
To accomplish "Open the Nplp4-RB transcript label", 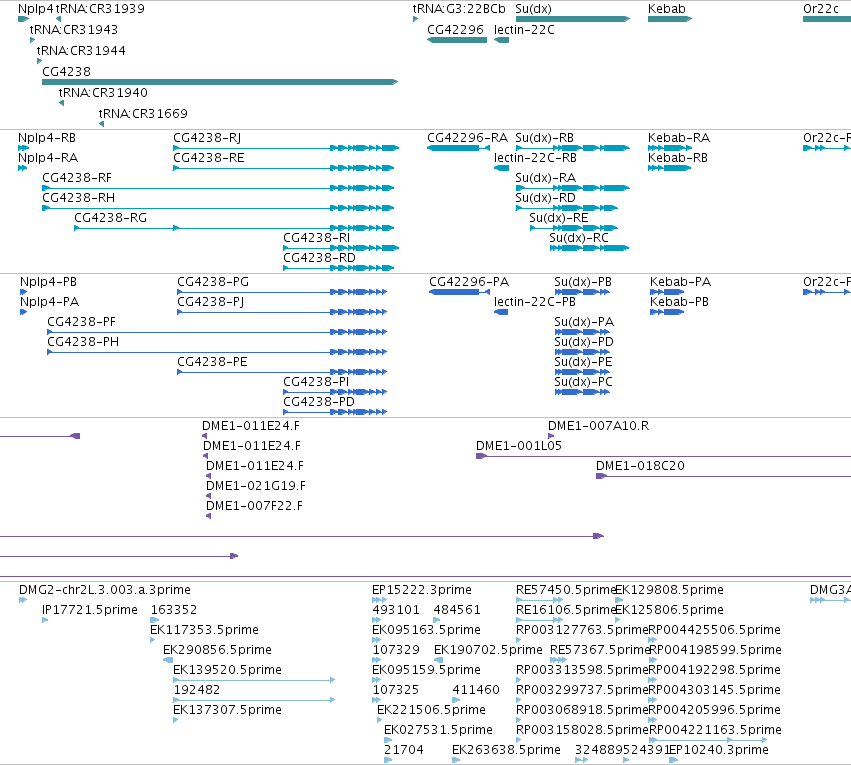I will pyautogui.click(x=47, y=138).
